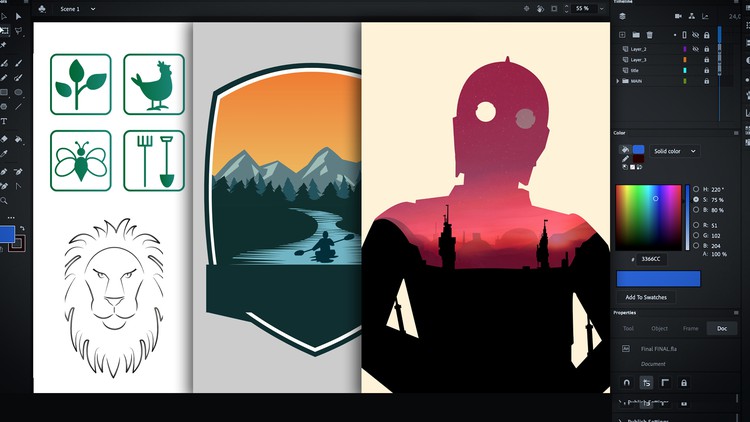Select the fill color bucket in Color panel

pyautogui.click(x=625, y=150)
